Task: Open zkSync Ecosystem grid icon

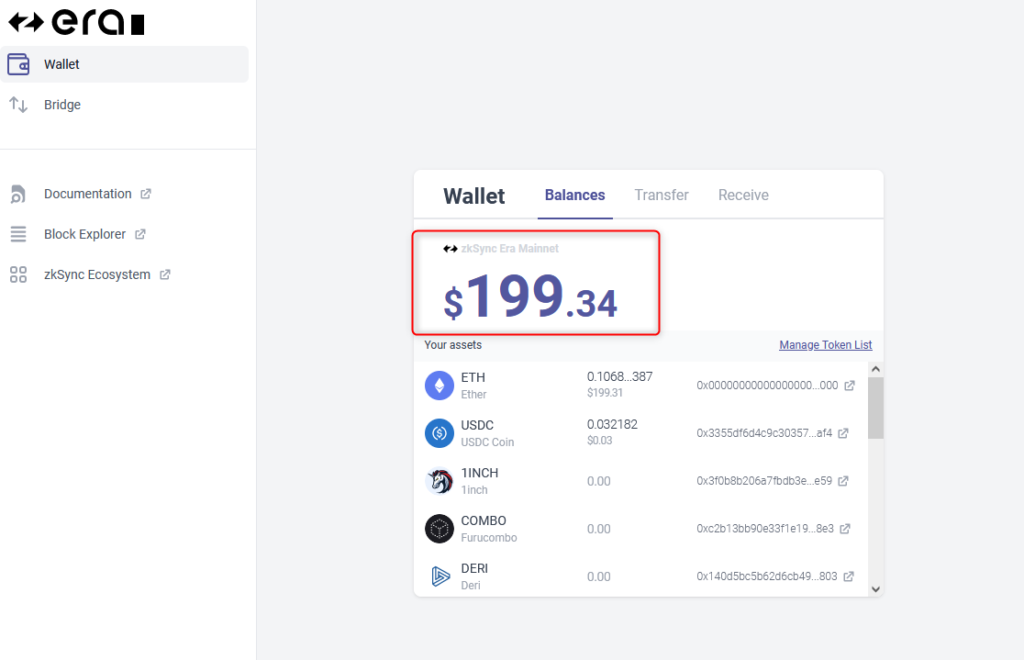Action: click(x=18, y=274)
